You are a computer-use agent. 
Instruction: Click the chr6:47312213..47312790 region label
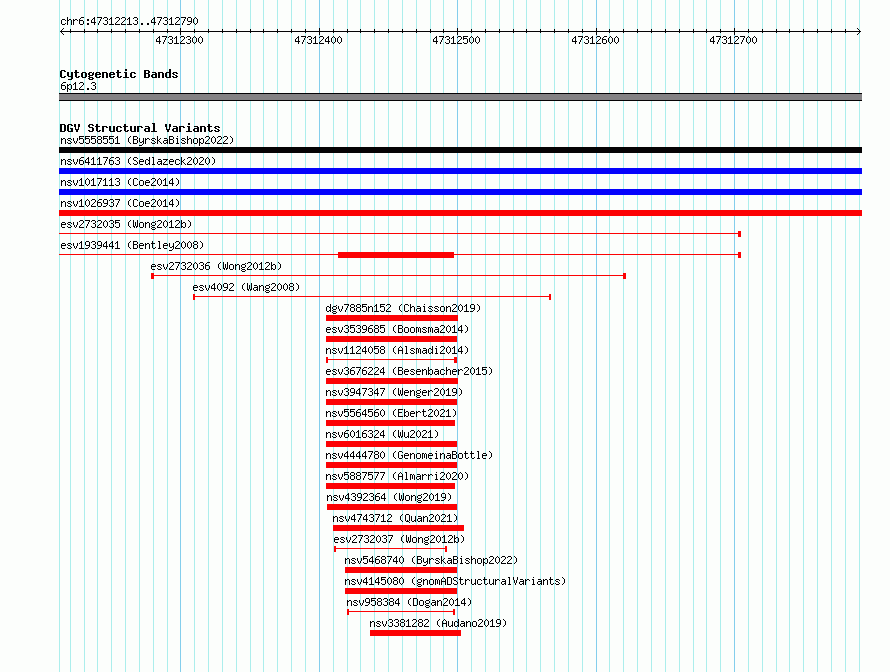pos(129,22)
